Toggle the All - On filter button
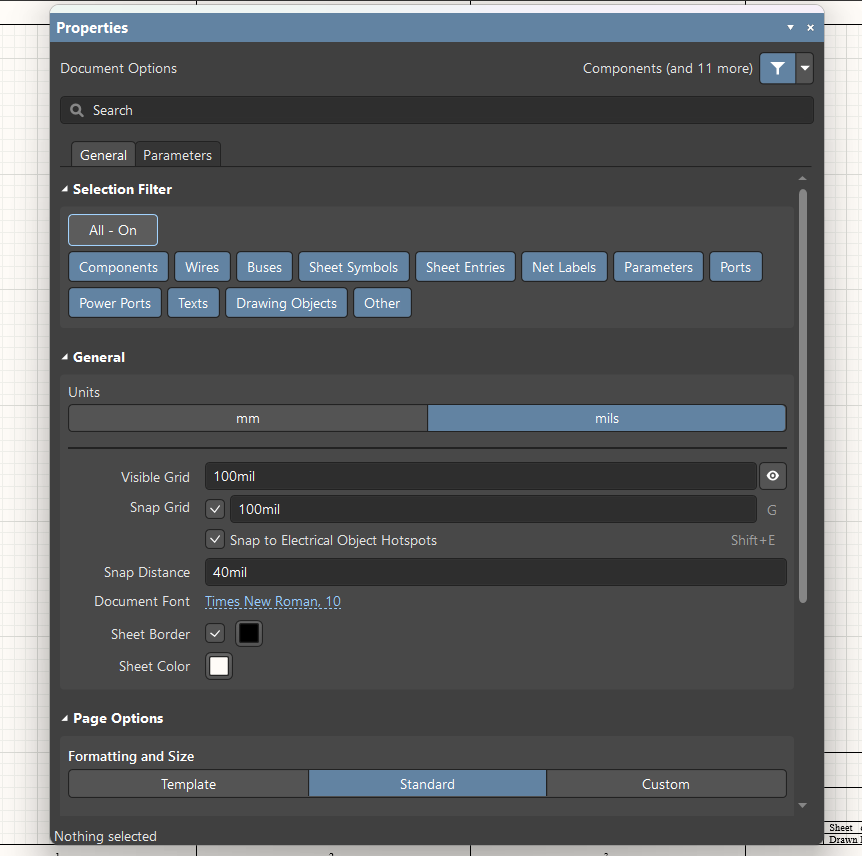 click(113, 230)
